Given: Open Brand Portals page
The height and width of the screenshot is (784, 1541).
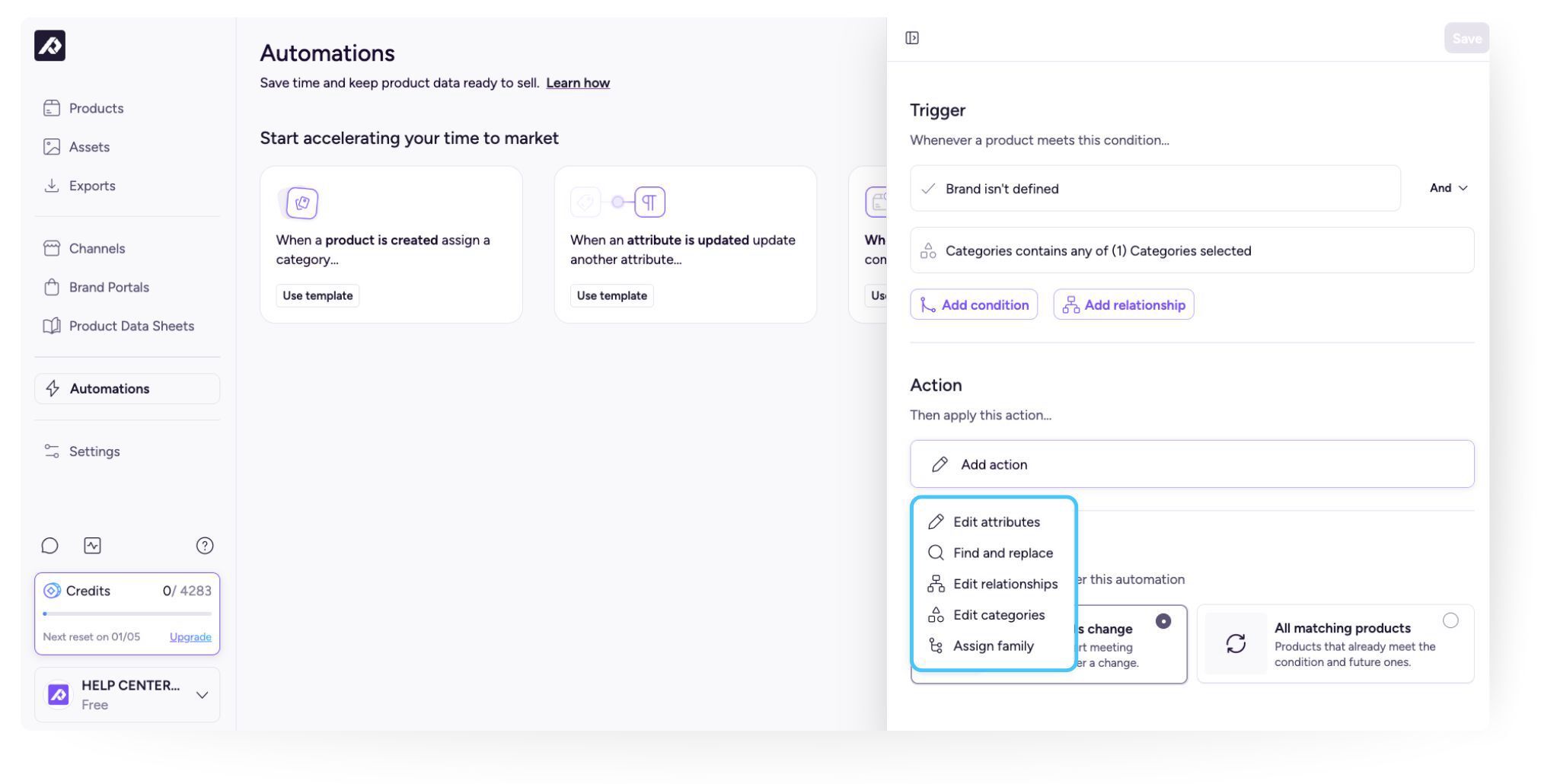Looking at the screenshot, I should click(96, 287).
